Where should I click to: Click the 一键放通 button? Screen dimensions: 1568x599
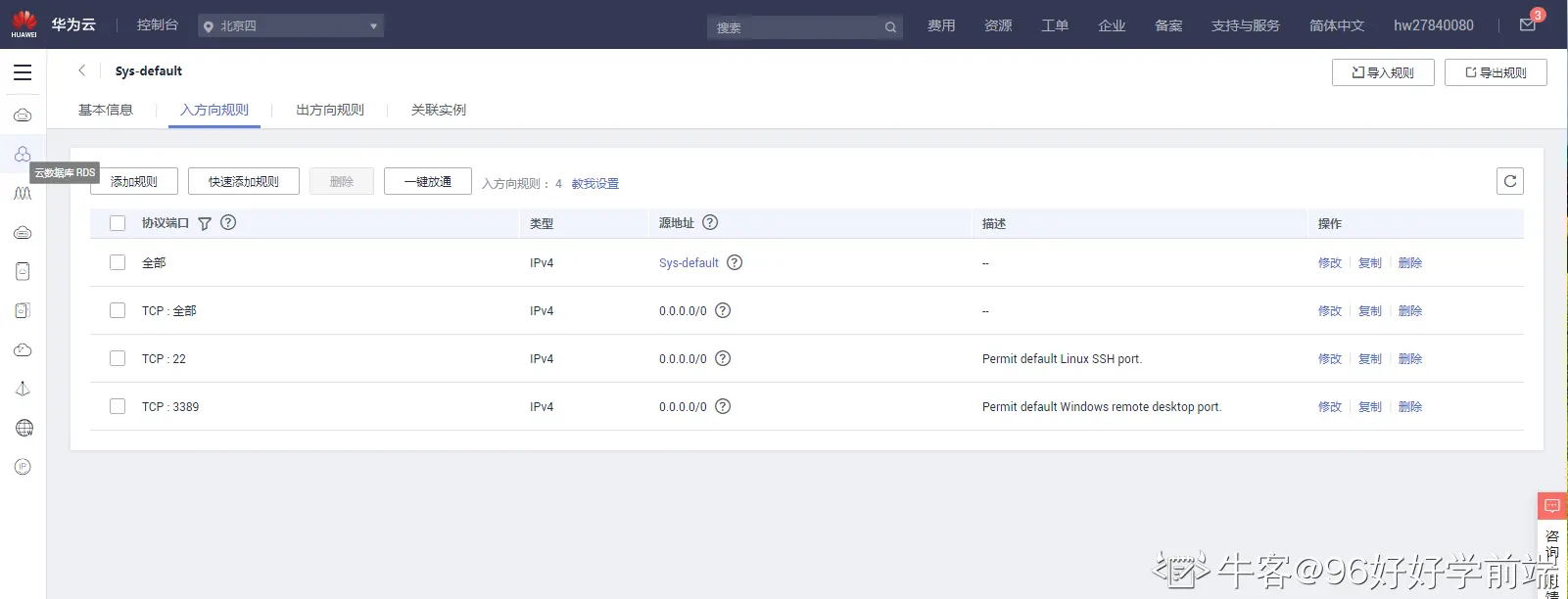428,181
